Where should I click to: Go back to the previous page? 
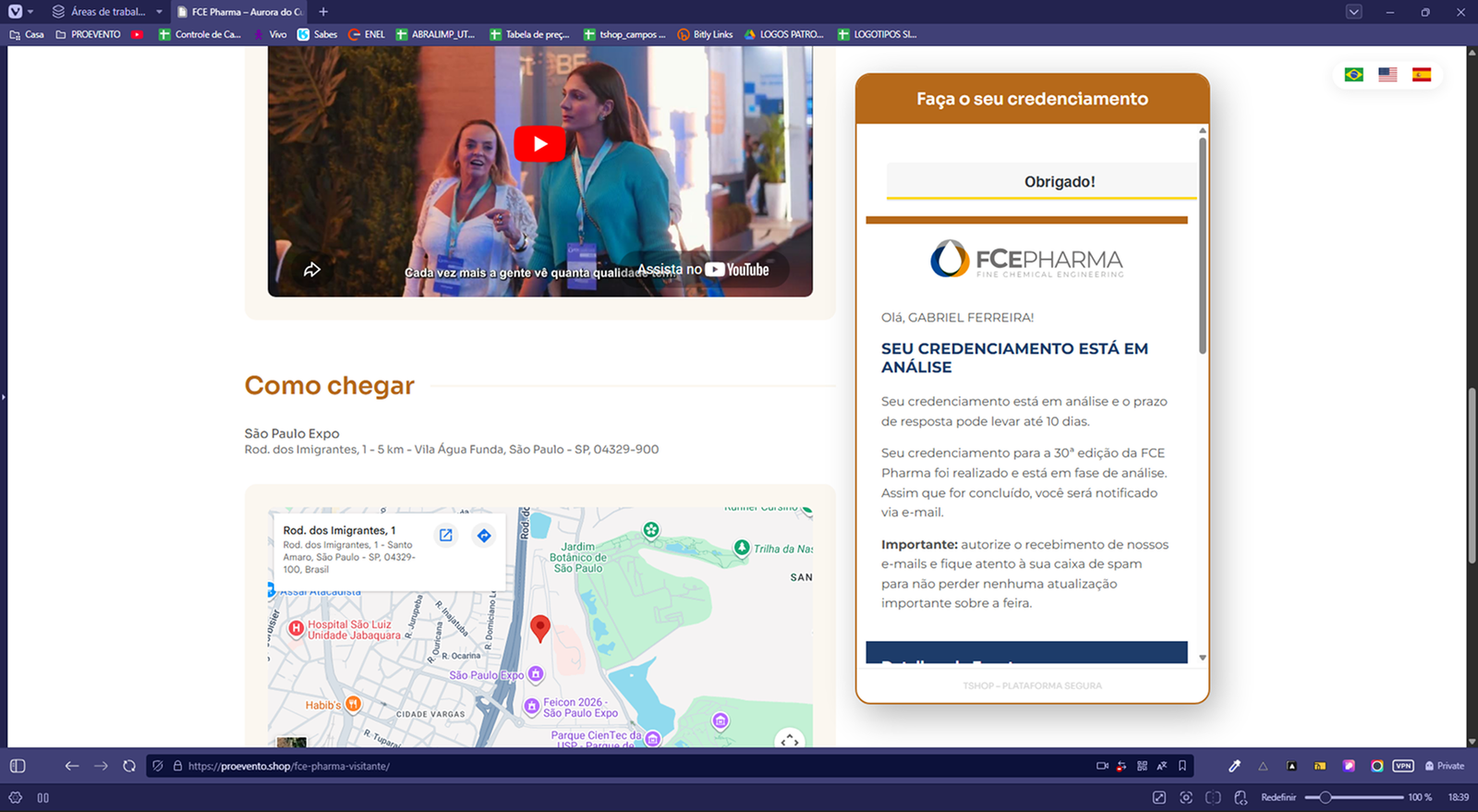[x=72, y=766]
